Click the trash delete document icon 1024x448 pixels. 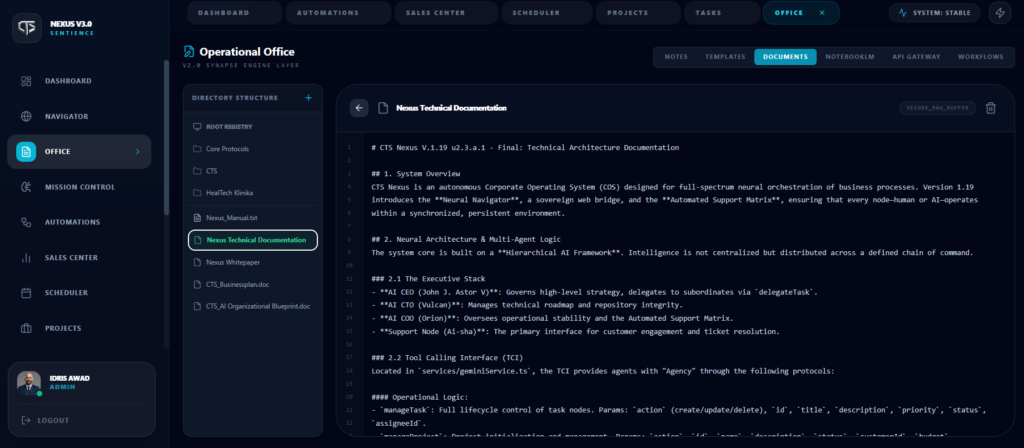990,108
